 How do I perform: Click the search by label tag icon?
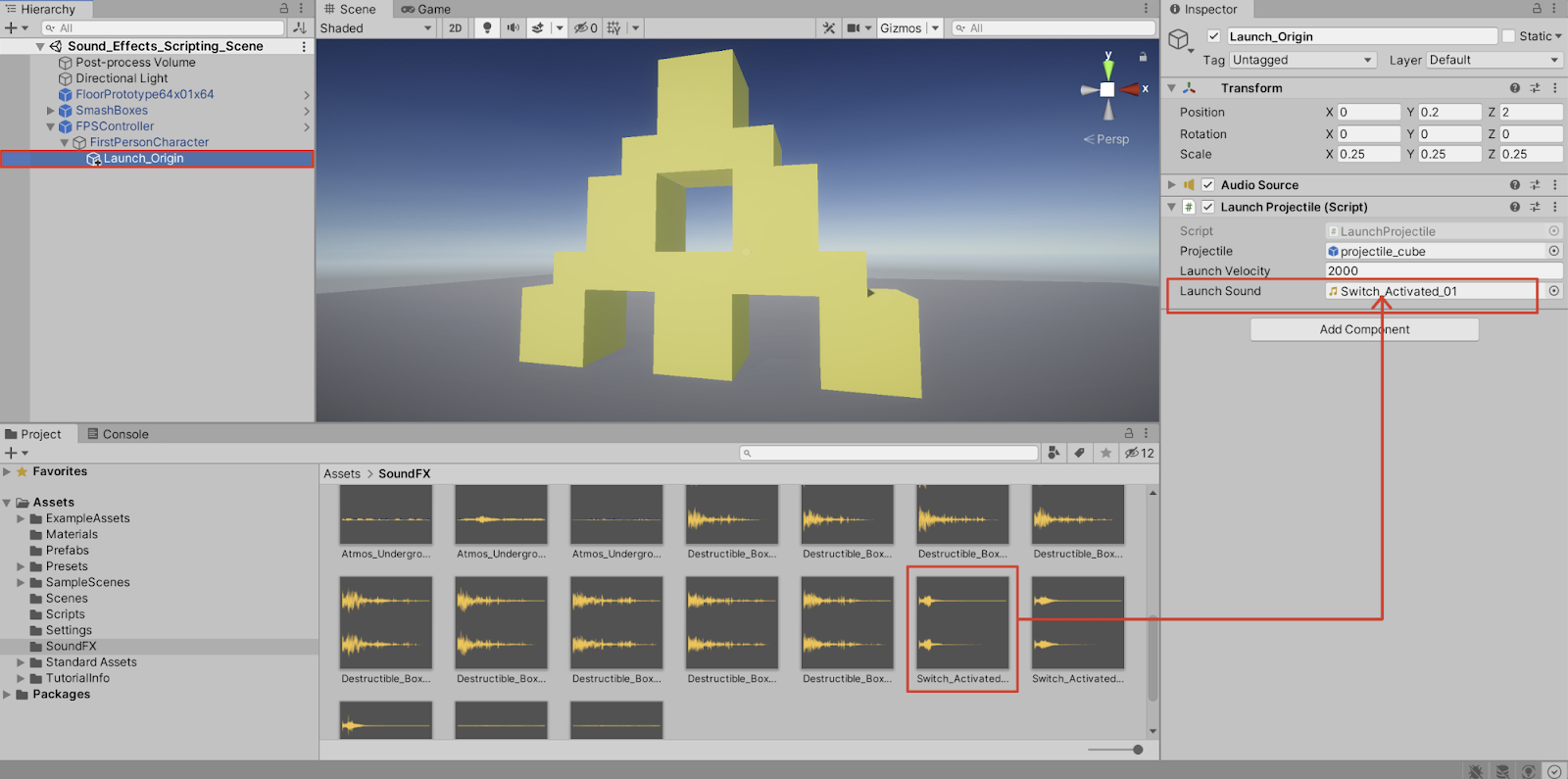1079,453
